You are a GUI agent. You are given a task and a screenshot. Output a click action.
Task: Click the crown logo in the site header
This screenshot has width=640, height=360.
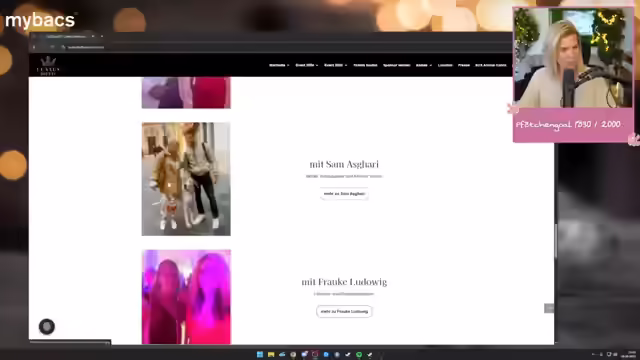point(48,65)
